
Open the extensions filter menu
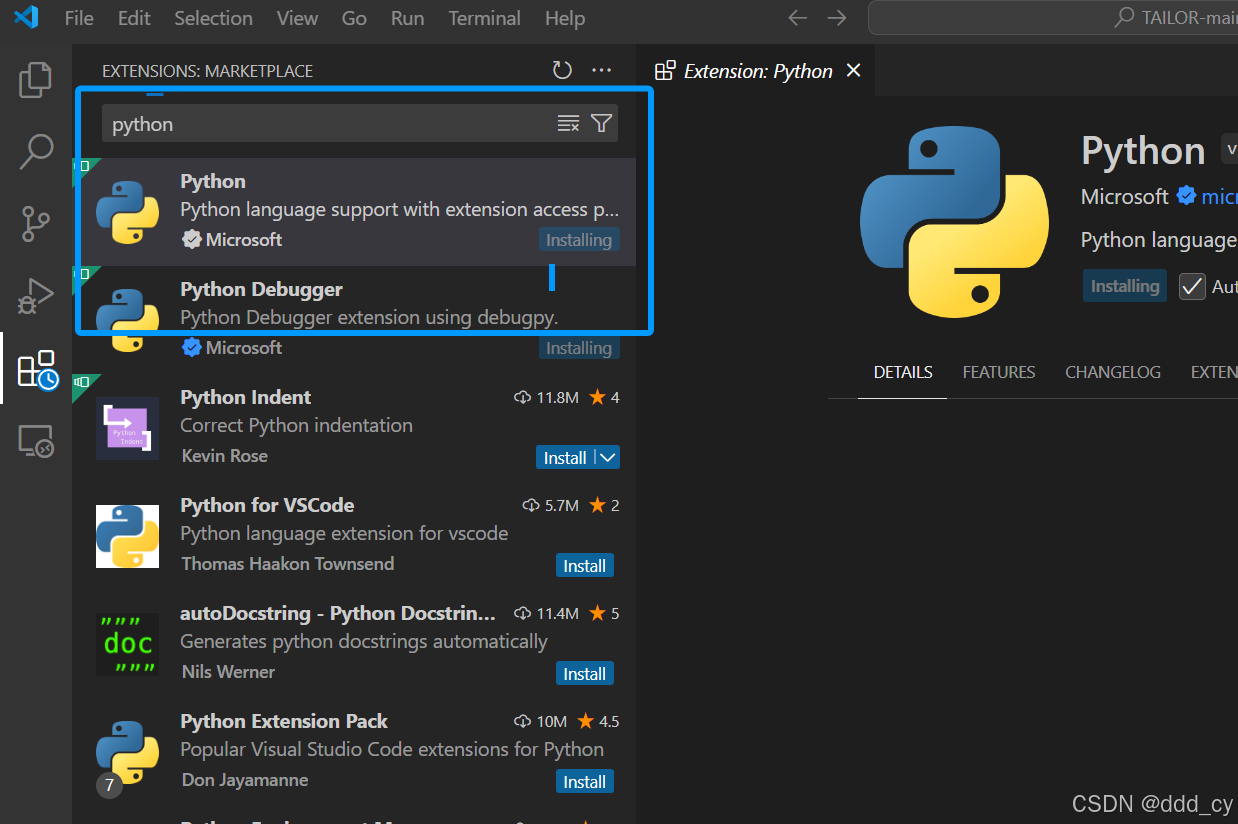(601, 123)
